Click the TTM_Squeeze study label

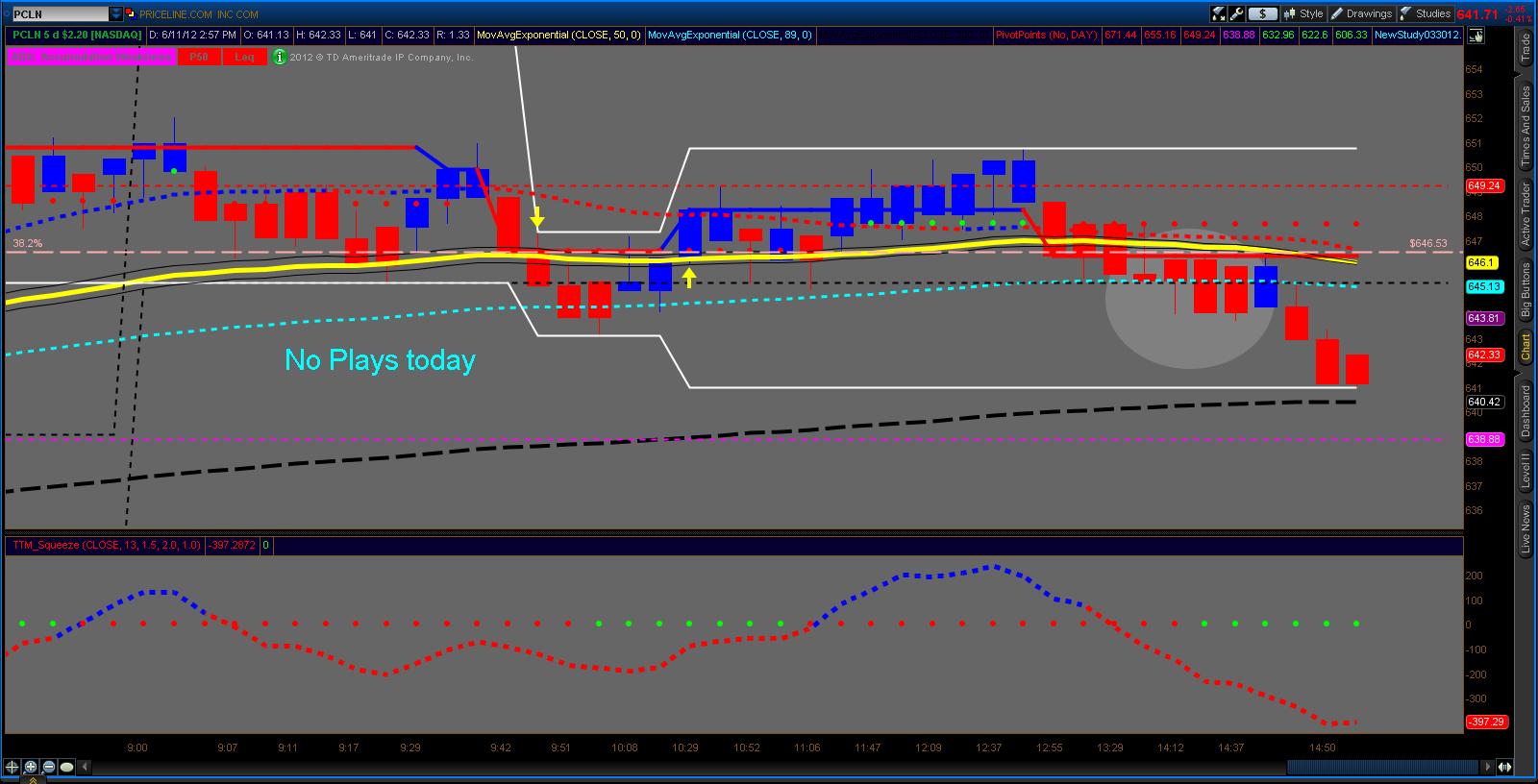point(106,545)
